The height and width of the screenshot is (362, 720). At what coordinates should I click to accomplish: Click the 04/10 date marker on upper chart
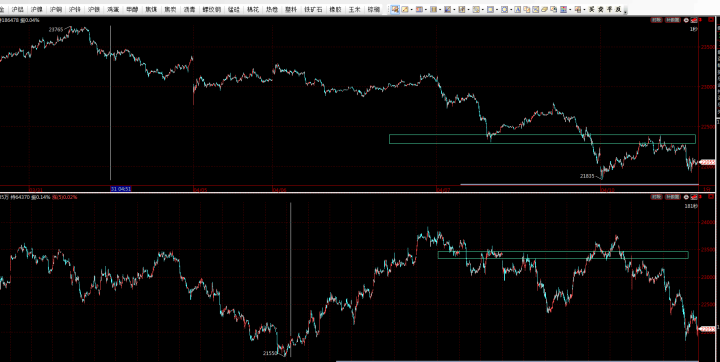coord(607,189)
